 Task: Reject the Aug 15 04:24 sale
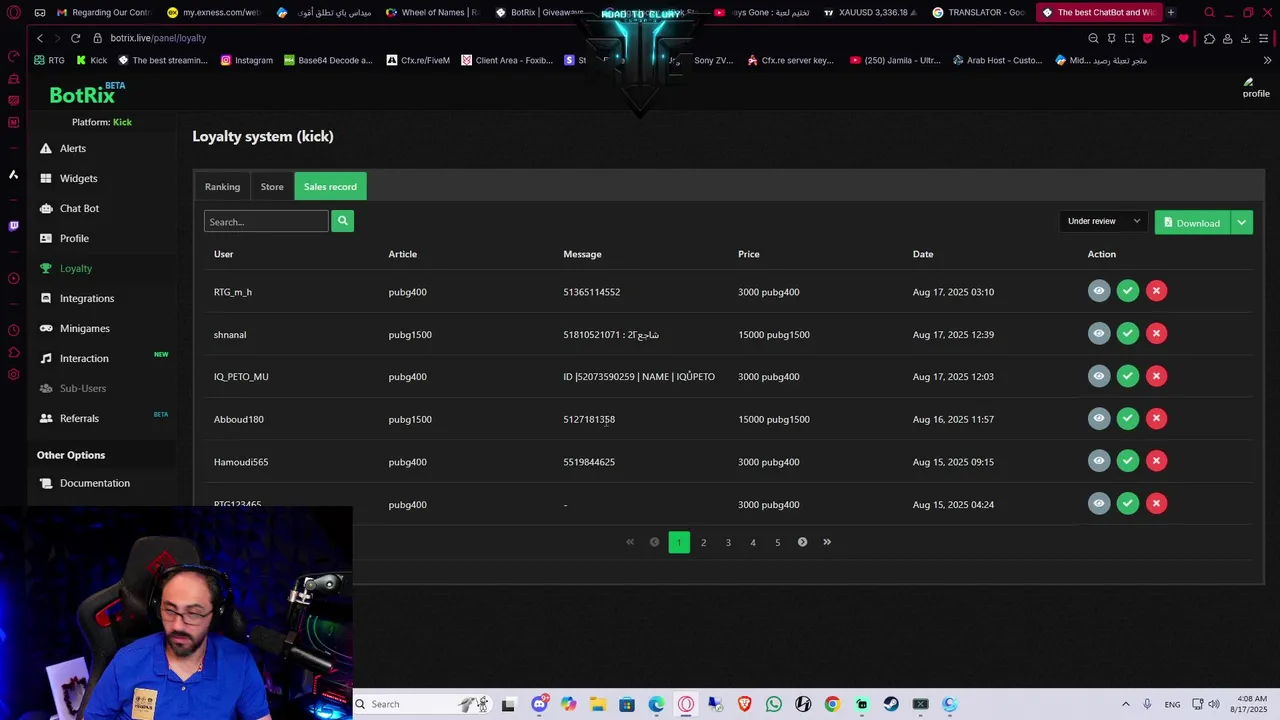(x=1156, y=504)
